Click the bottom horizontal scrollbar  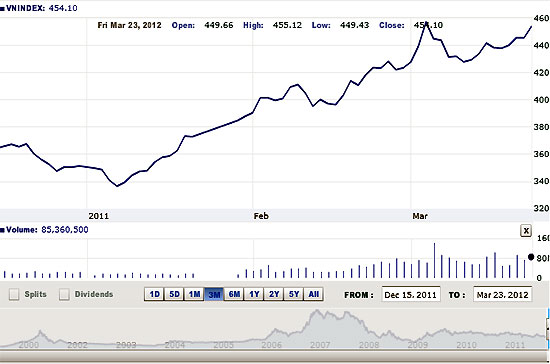coord(272,356)
